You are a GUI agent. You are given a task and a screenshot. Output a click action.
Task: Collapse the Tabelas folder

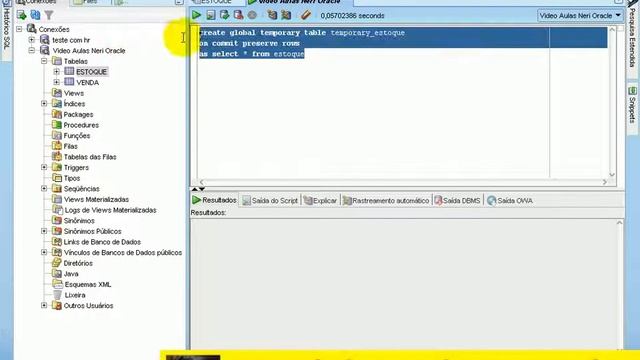44,61
